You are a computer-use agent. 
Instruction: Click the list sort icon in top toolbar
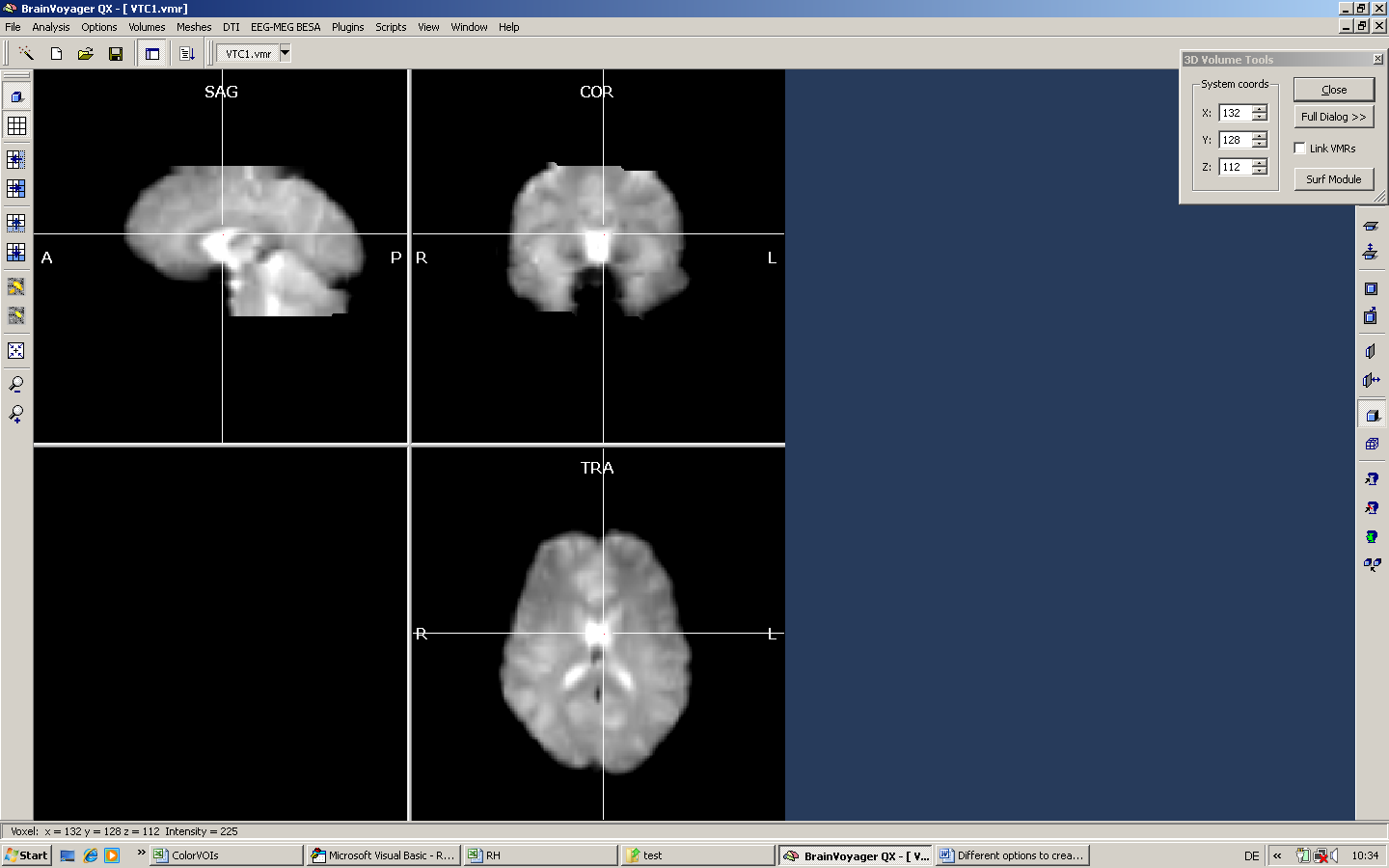click(187, 54)
